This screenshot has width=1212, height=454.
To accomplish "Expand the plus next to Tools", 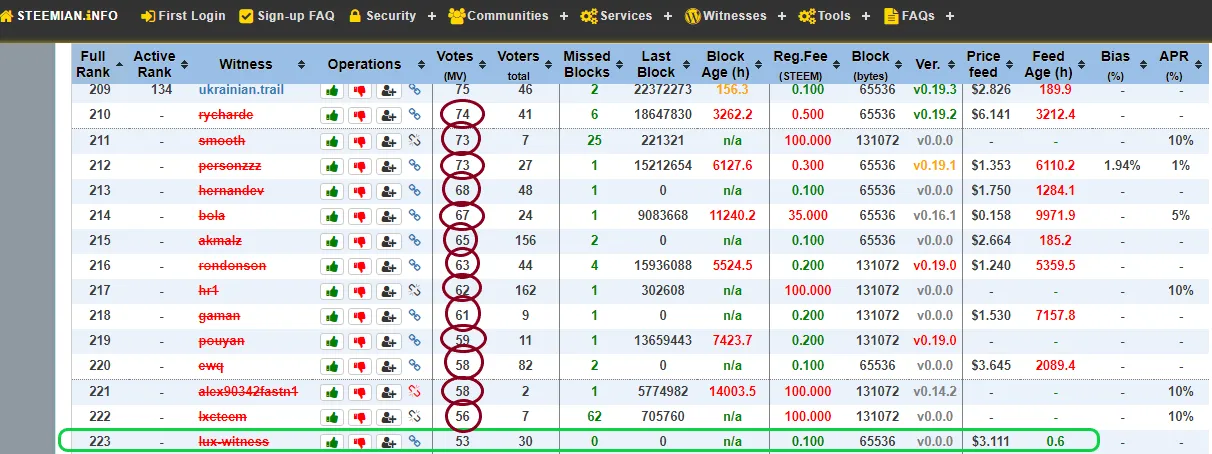I will 868,16.
